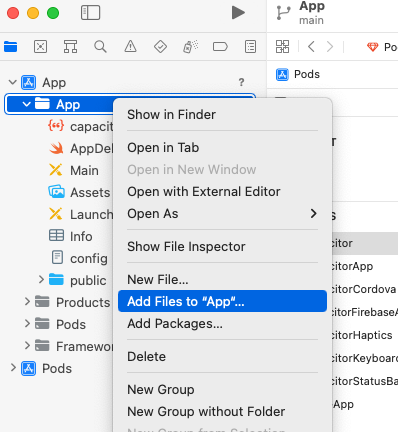Select the CapacitorApp target row

pyautogui.click(x=365, y=266)
